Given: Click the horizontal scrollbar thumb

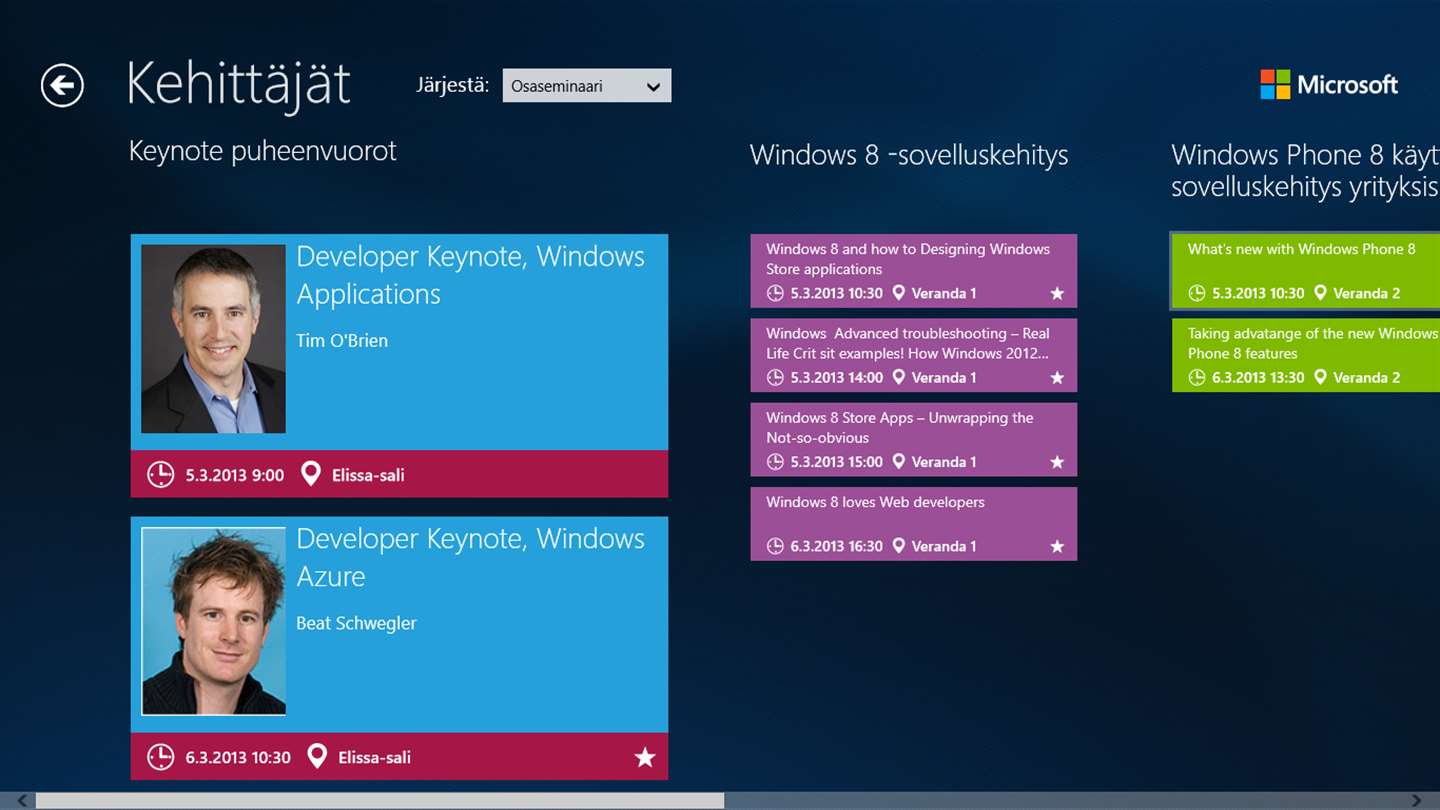Looking at the screenshot, I should click(x=380, y=801).
